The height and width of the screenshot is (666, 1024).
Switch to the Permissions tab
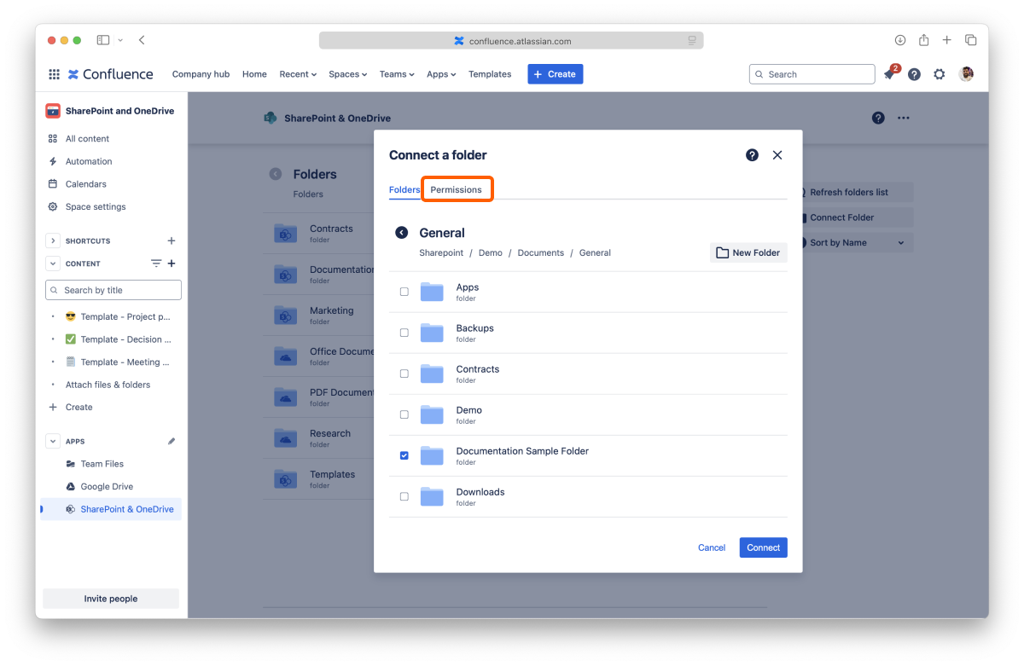[x=456, y=190]
